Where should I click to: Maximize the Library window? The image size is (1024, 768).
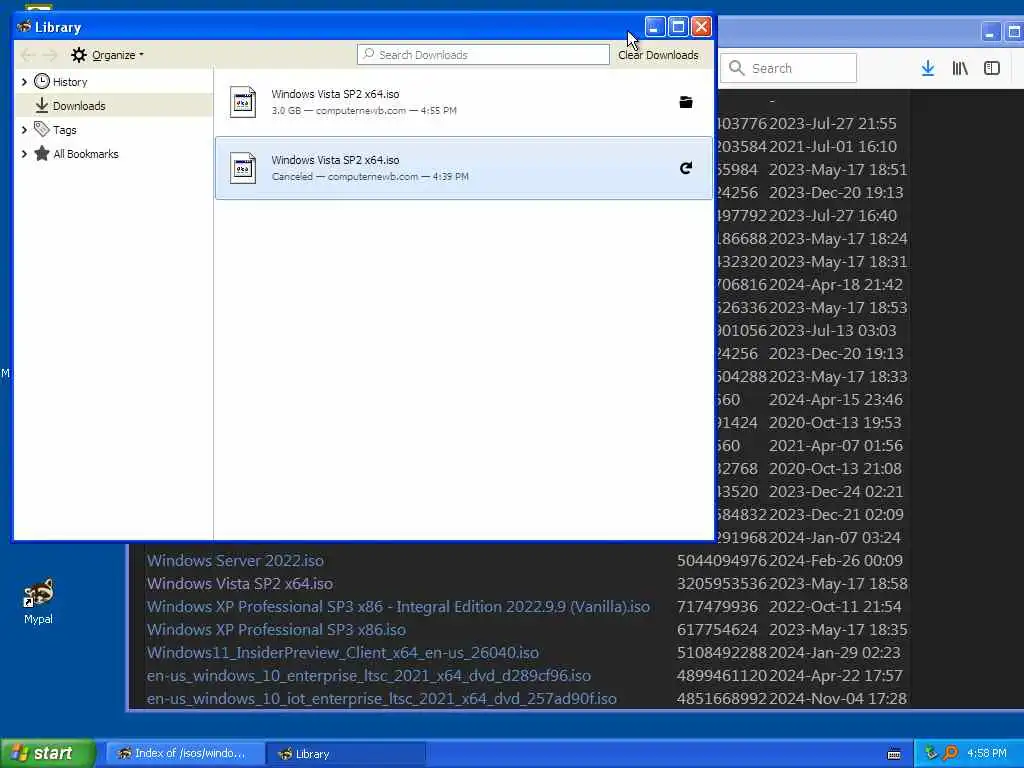click(x=678, y=27)
